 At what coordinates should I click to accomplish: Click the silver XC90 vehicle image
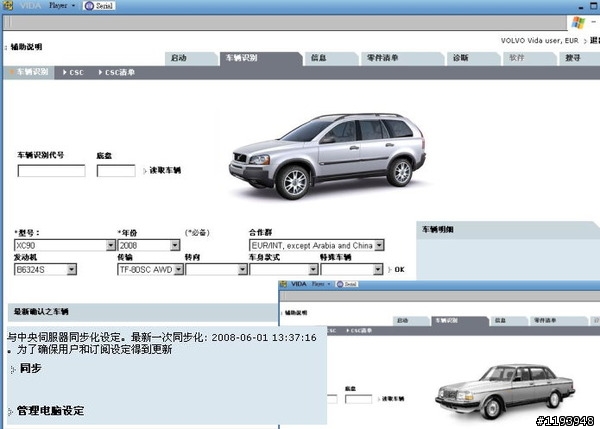328,156
